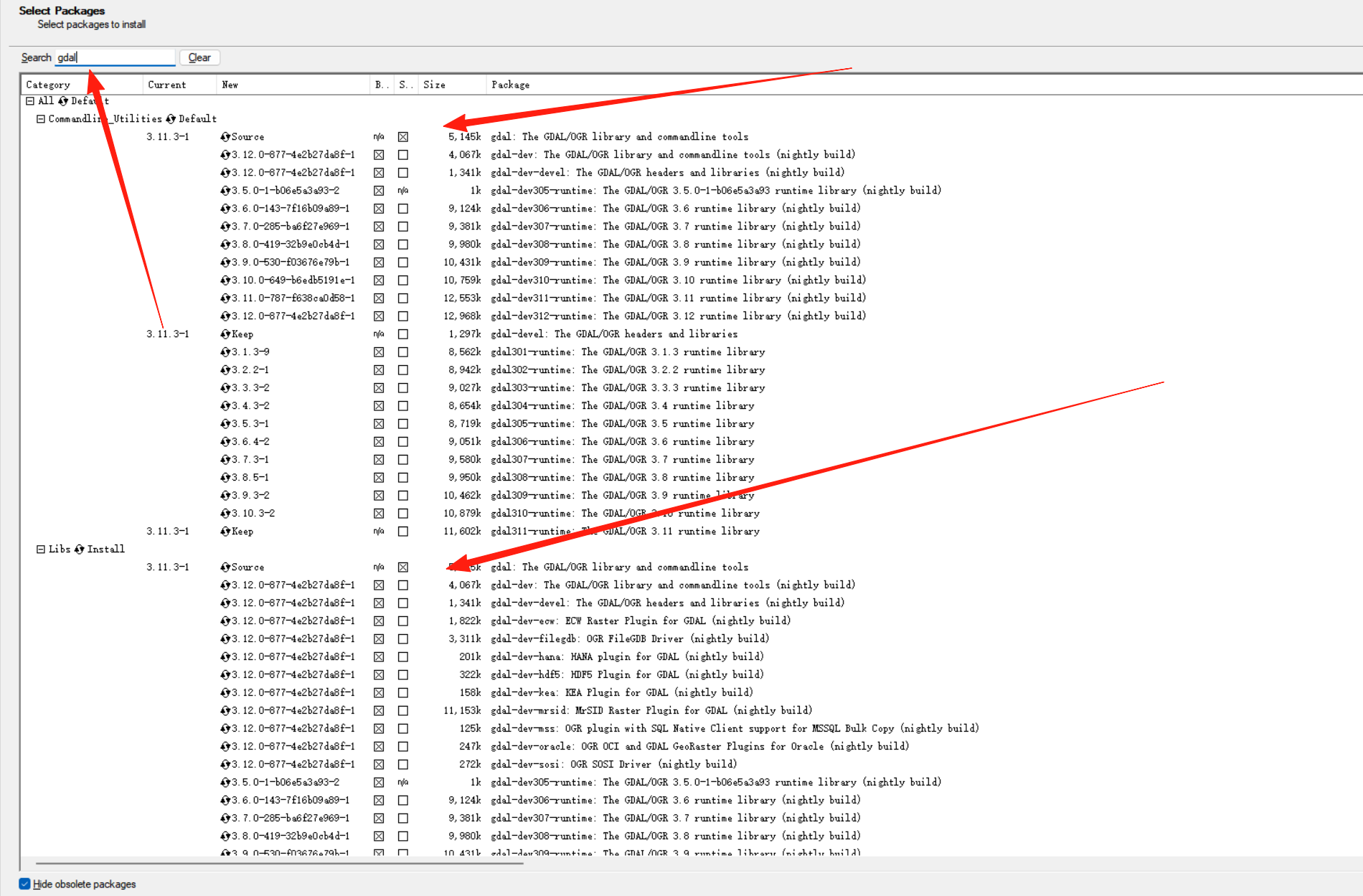The width and height of the screenshot is (1363, 896).
Task: Click the horizontal scrollbar under package list
Action: point(280,863)
